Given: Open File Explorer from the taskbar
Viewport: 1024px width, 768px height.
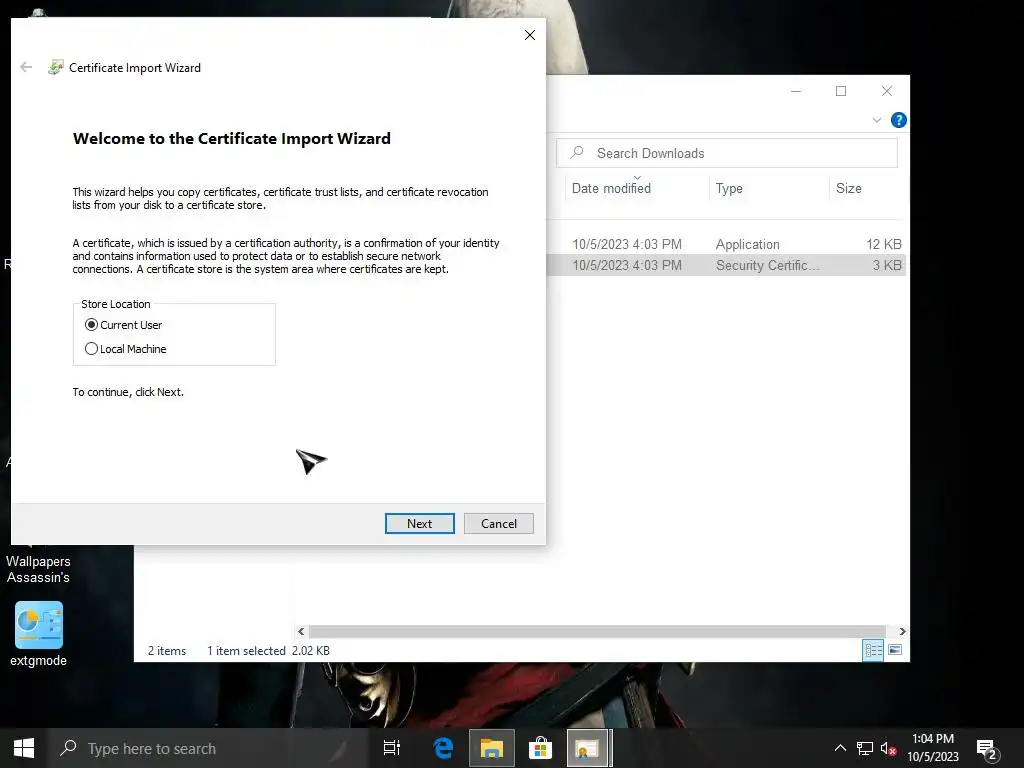Looking at the screenshot, I should pyautogui.click(x=492, y=748).
